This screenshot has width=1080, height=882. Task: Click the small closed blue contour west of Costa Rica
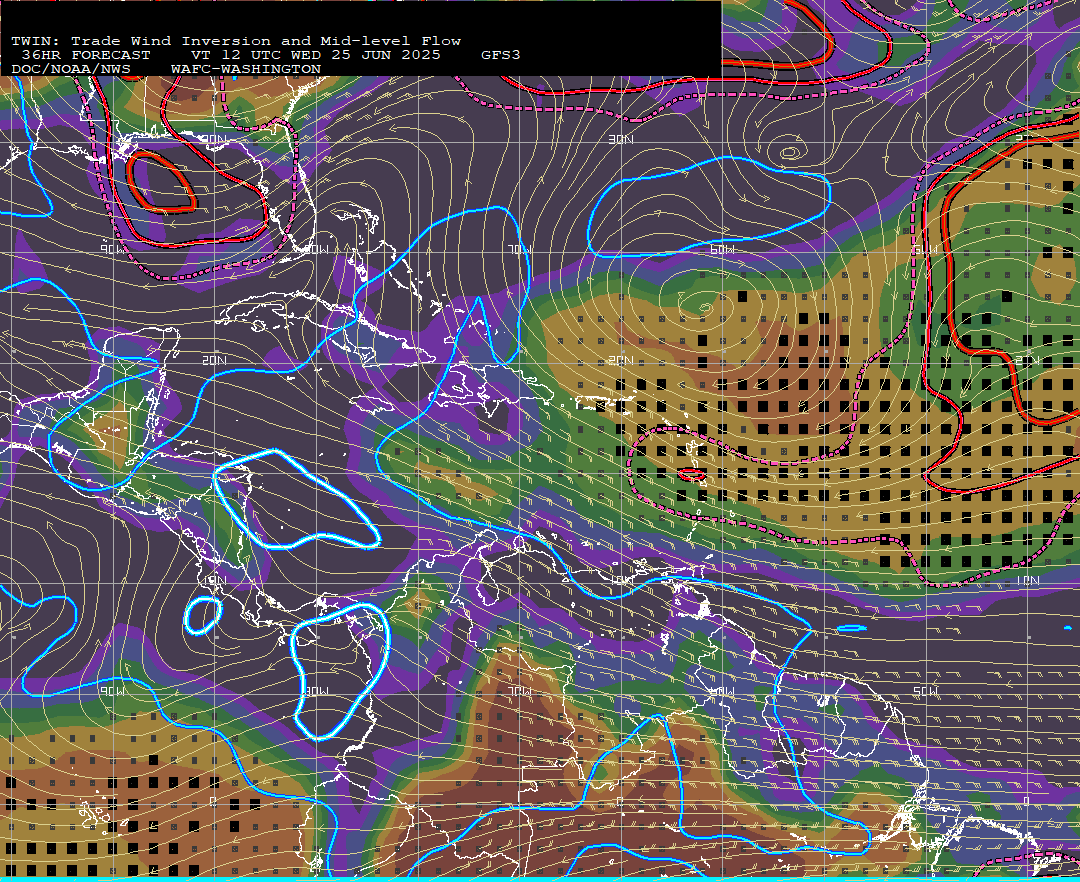[x=203, y=616]
